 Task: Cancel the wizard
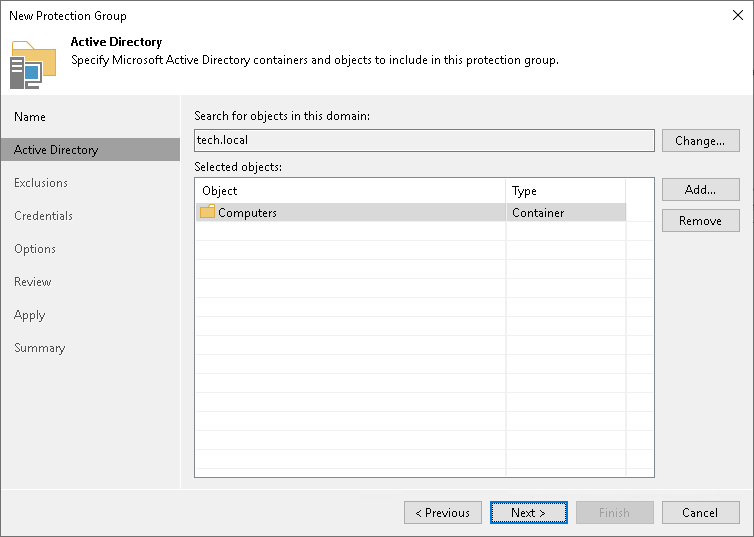[700, 513]
